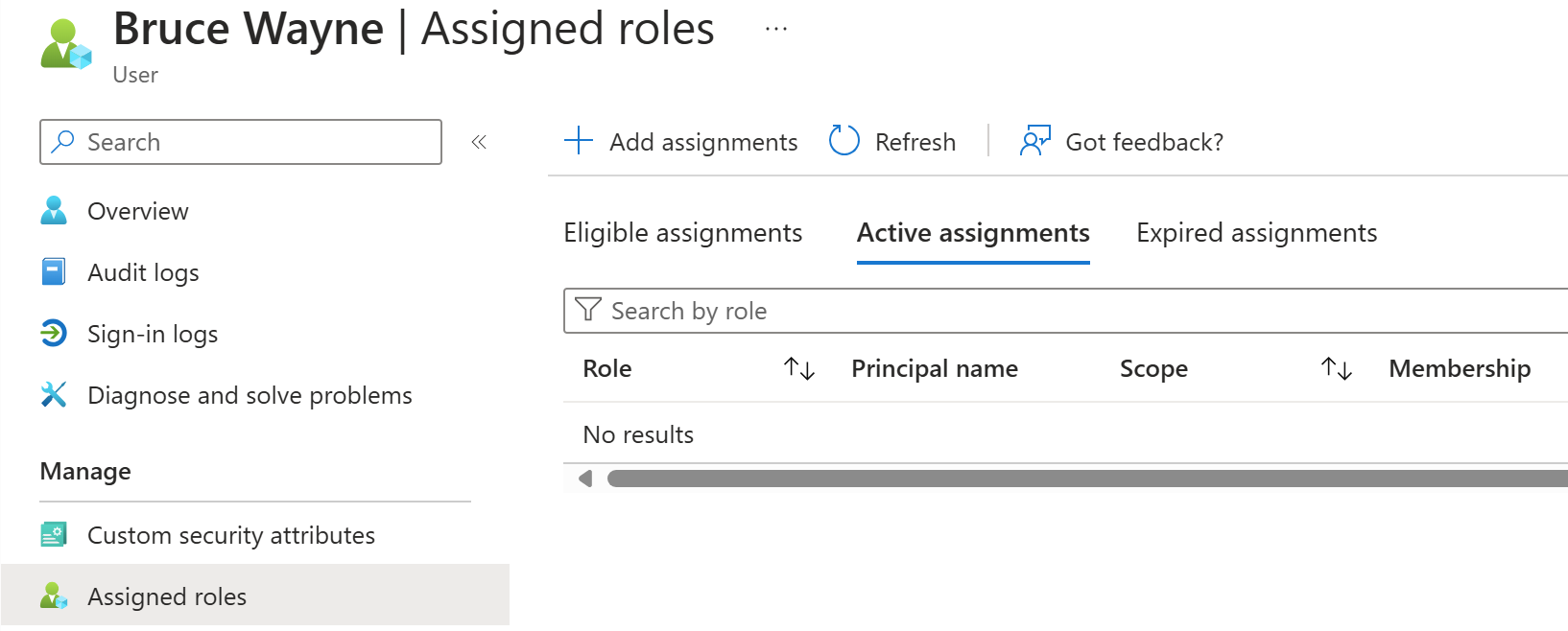This screenshot has width=1568, height=631.
Task: Click the Custom security attributes icon
Action: click(x=54, y=535)
